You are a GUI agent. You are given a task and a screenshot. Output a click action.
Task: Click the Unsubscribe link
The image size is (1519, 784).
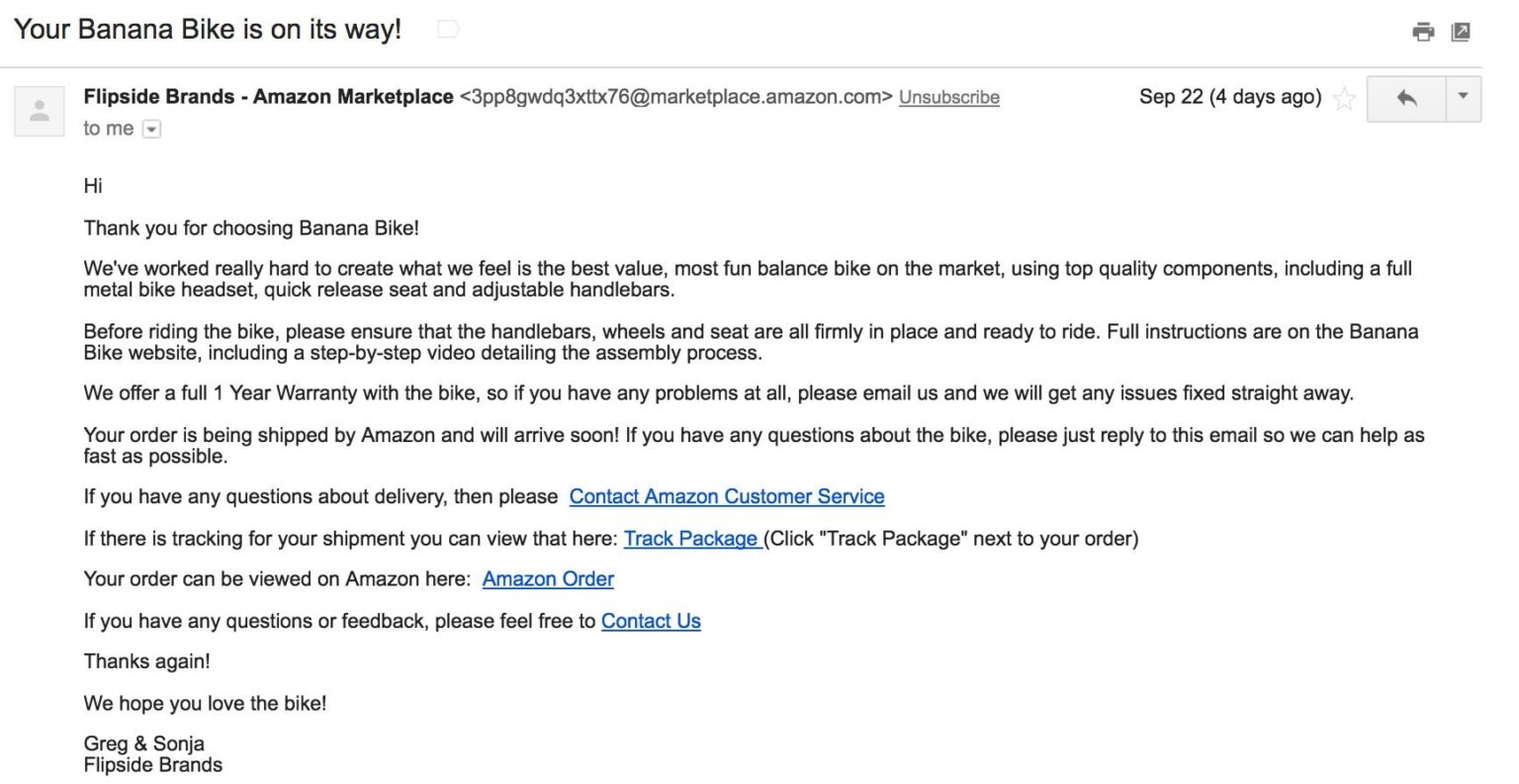coord(948,98)
